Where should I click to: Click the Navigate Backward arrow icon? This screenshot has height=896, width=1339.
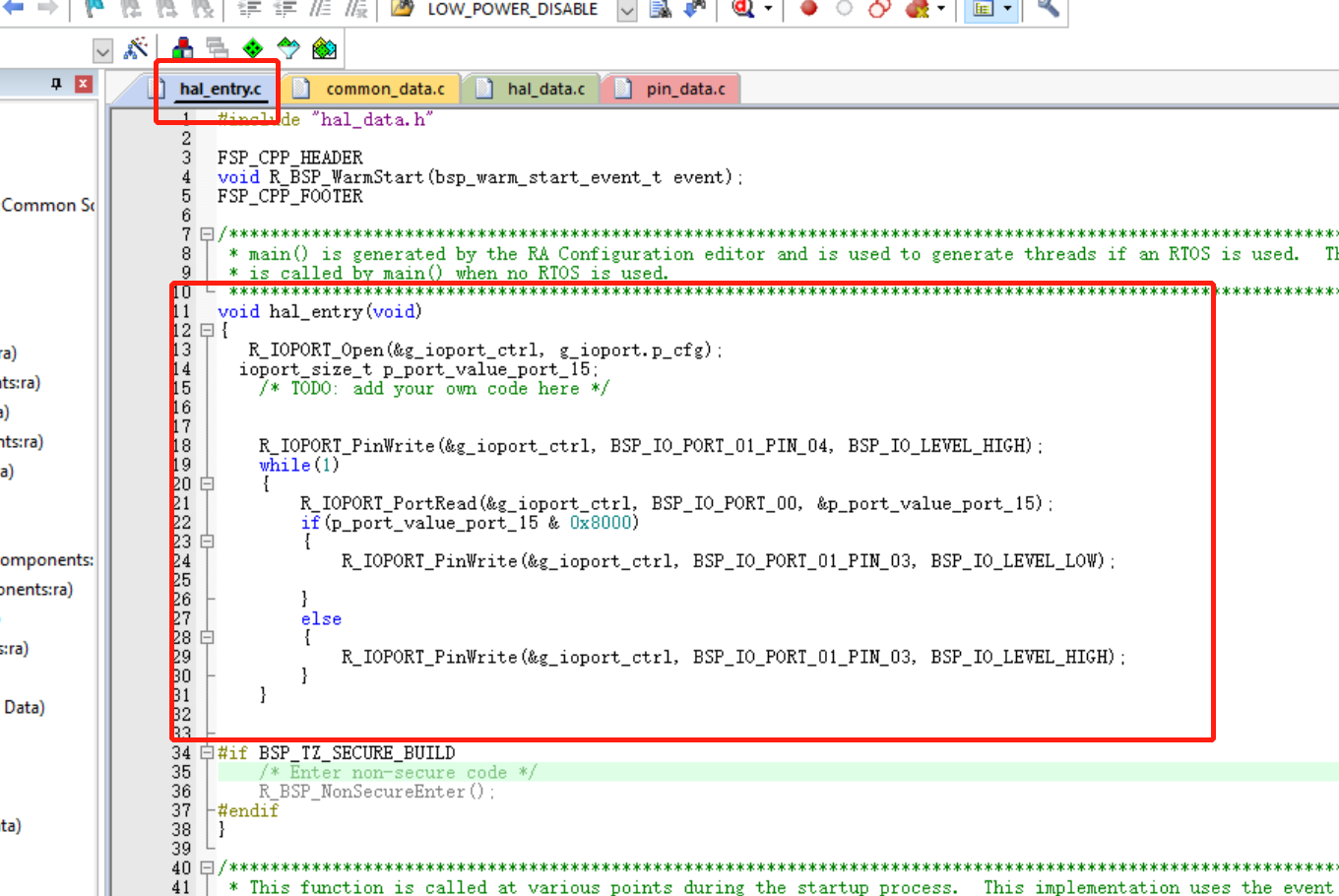[x=14, y=8]
